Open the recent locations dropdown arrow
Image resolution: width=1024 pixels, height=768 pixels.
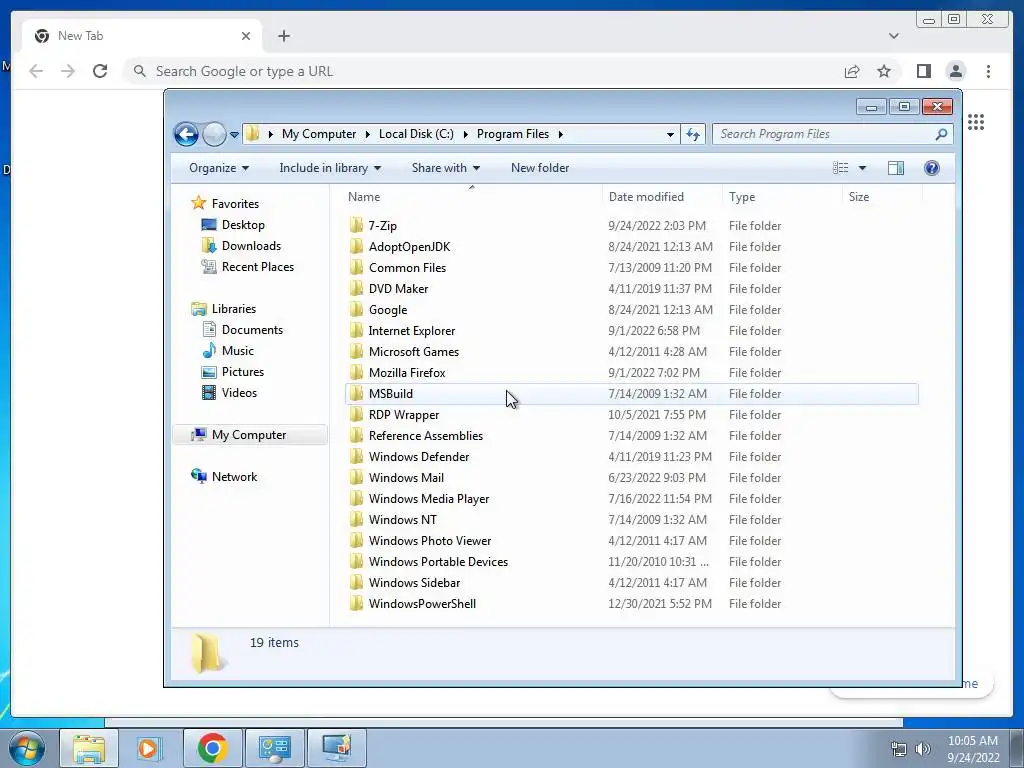click(234, 135)
